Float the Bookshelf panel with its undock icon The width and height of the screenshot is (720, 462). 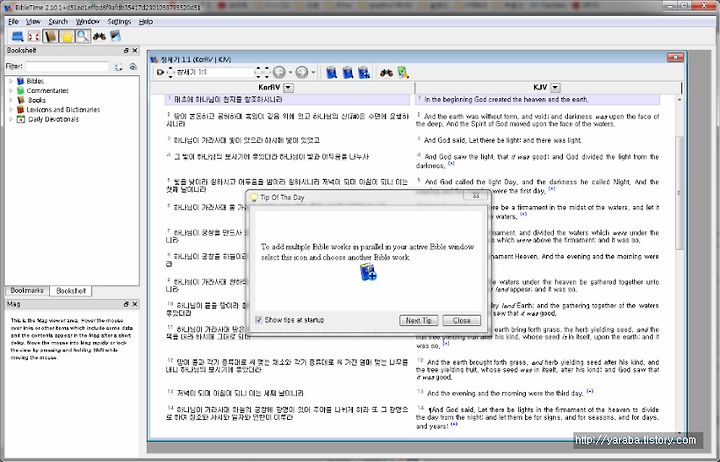click(126, 51)
